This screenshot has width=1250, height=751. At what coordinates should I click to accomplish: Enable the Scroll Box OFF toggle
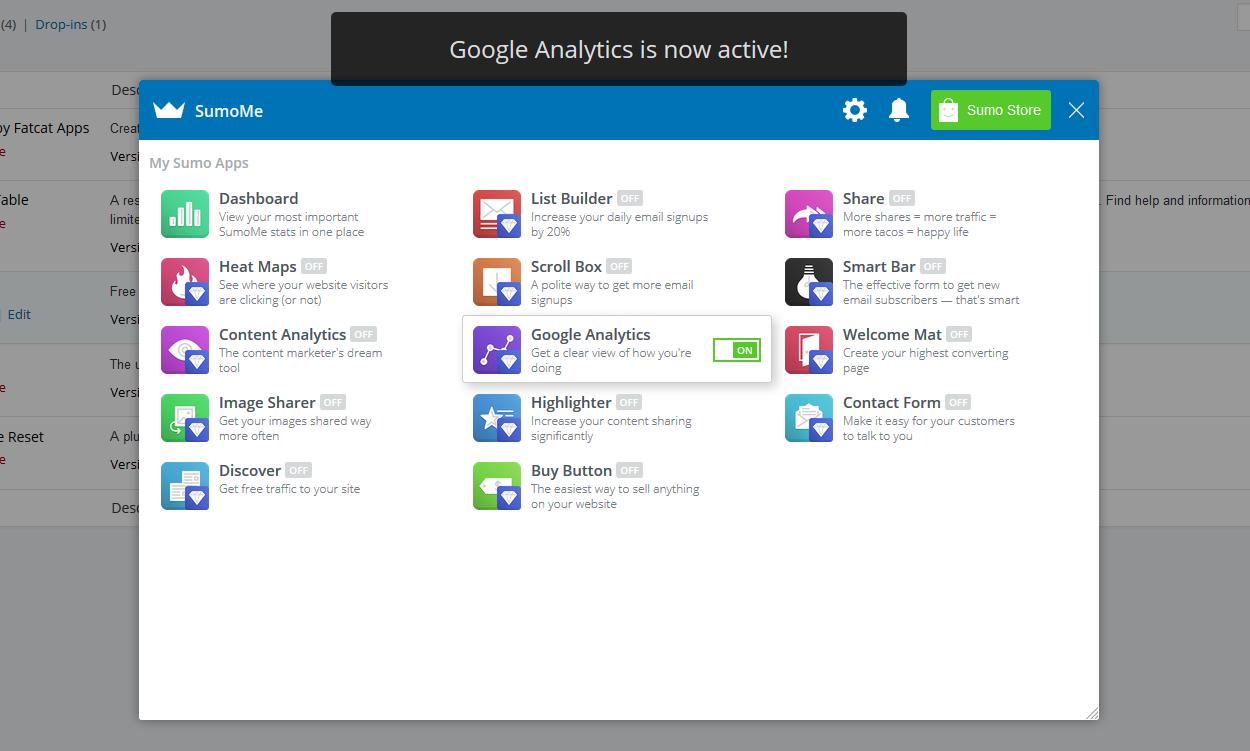click(x=619, y=267)
